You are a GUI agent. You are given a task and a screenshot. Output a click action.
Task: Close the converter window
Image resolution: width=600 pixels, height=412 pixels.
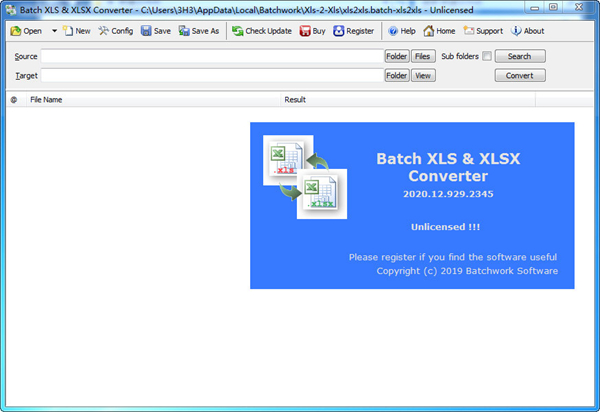[x=579, y=8]
